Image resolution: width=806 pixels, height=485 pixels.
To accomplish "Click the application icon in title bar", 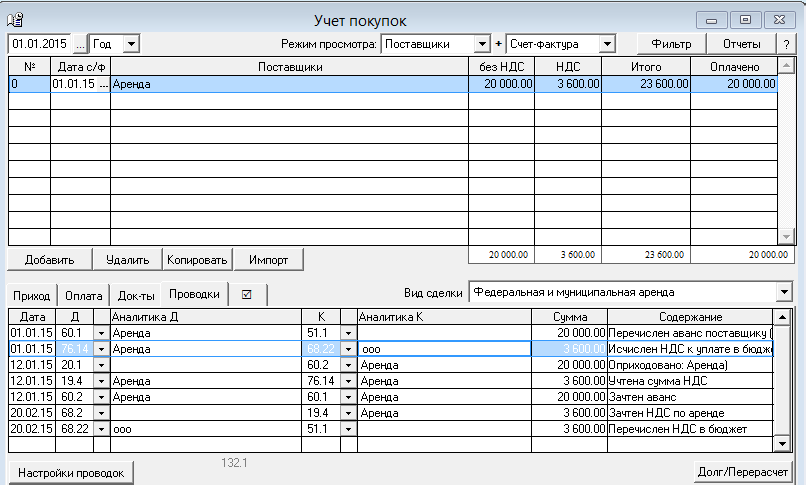I will (x=15, y=19).
